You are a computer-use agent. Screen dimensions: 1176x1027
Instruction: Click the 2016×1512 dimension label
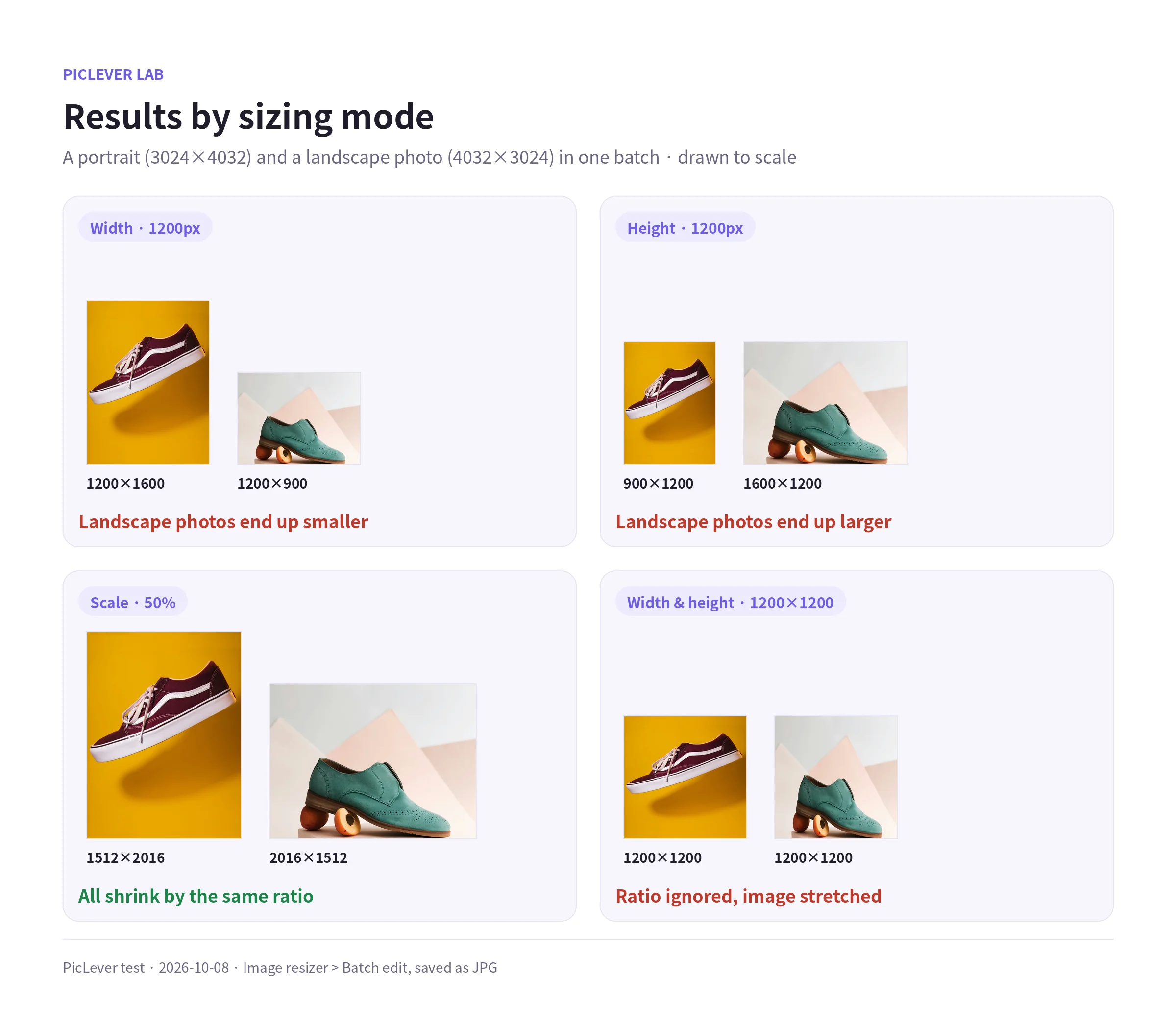coord(308,858)
